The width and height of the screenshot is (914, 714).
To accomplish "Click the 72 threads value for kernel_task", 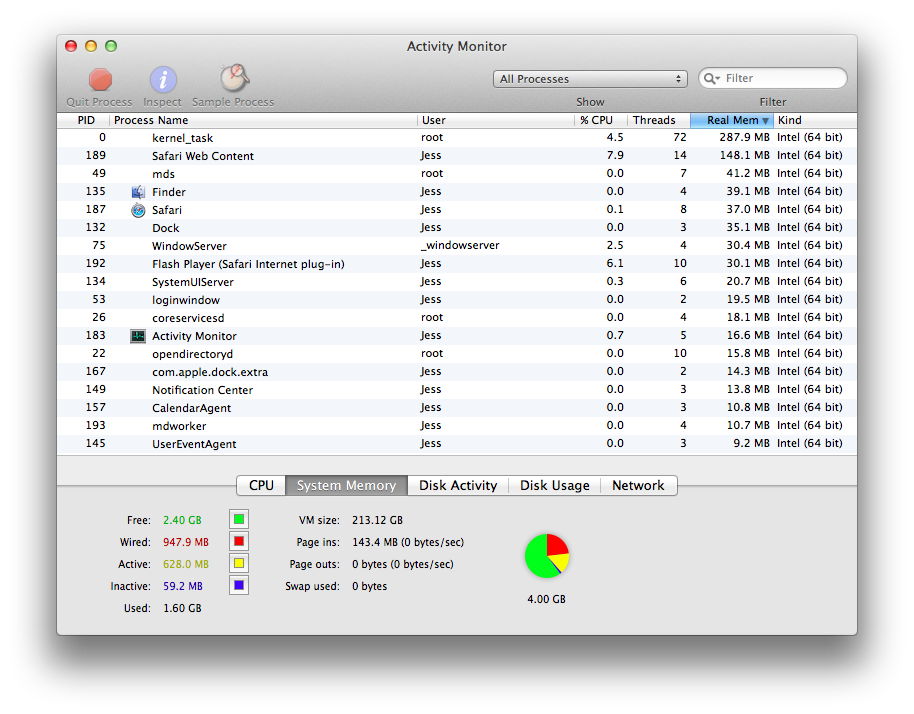I will coord(680,138).
